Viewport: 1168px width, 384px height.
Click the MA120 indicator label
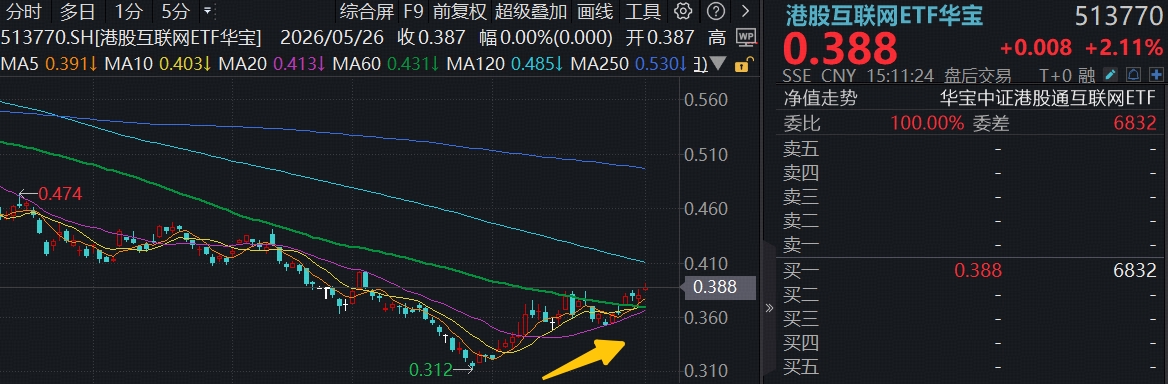pyautogui.click(x=476, y=65)
